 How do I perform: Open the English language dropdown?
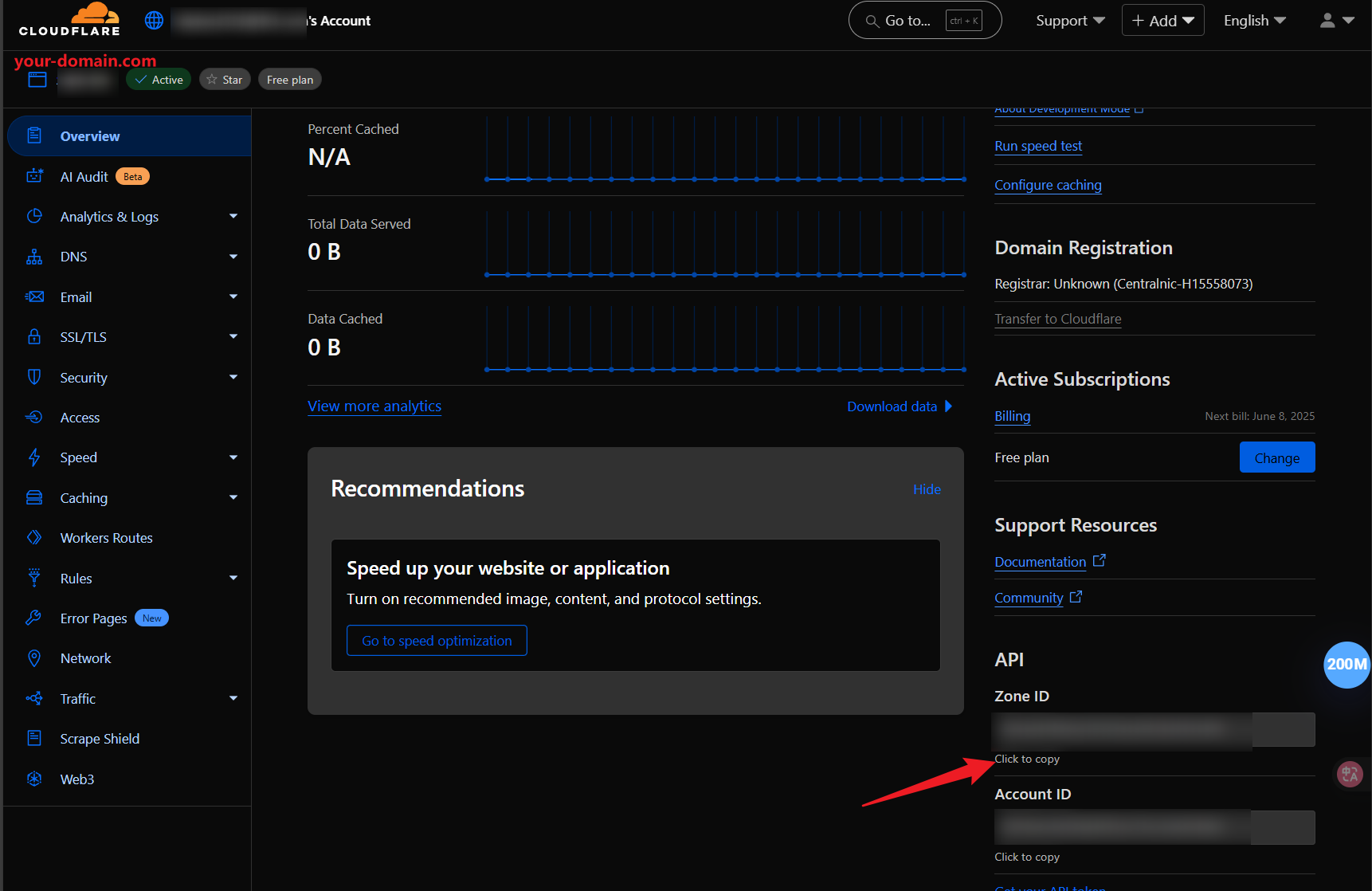click(1255, 21)
